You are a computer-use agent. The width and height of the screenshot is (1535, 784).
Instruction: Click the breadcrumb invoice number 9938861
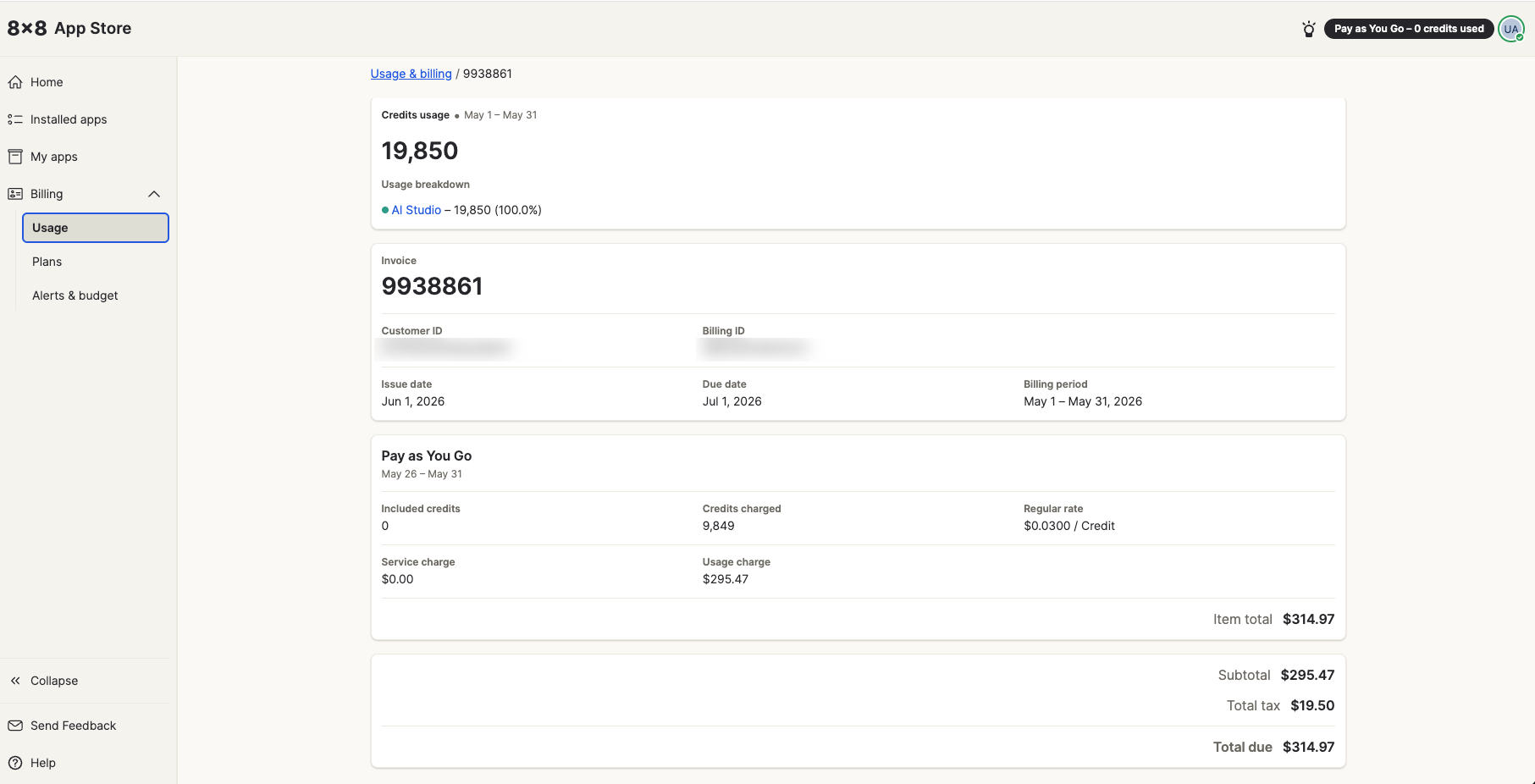pyautogui.click(x=488, y=74)
